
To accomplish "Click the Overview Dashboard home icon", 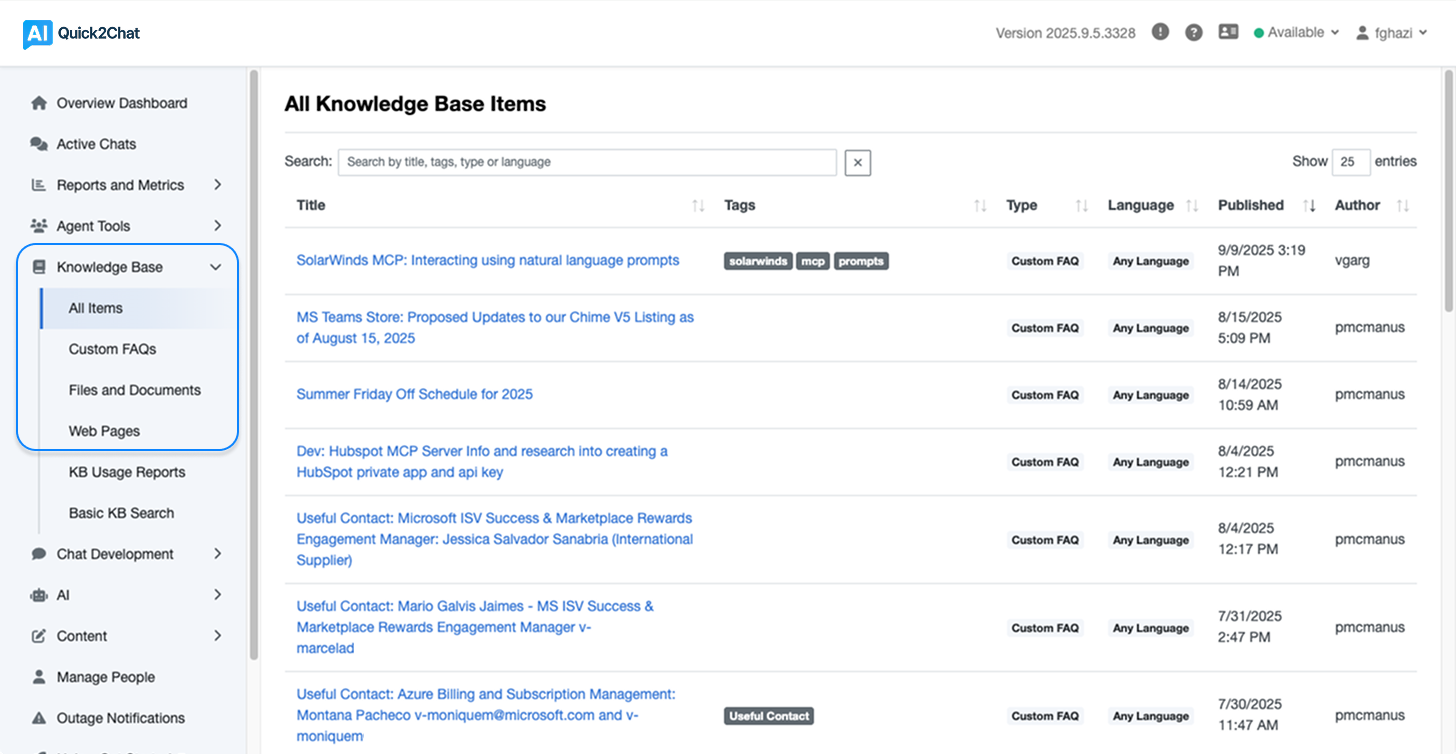I will [x=39, y=103].
